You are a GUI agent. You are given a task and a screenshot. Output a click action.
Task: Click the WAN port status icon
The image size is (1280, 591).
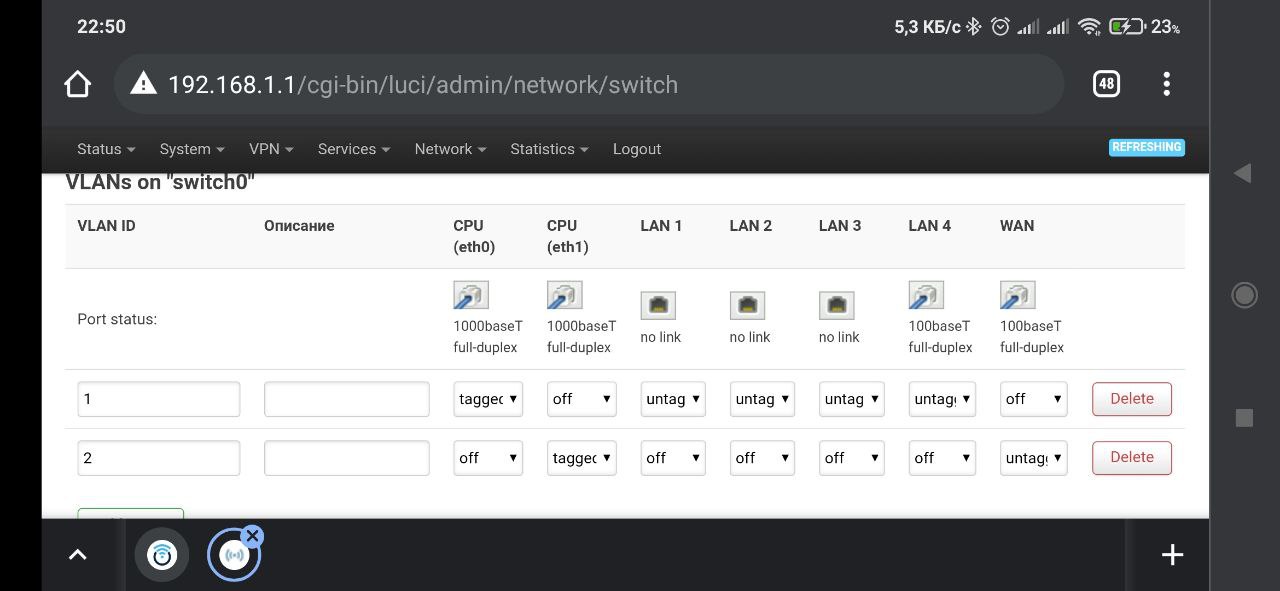click(1017, 295)
